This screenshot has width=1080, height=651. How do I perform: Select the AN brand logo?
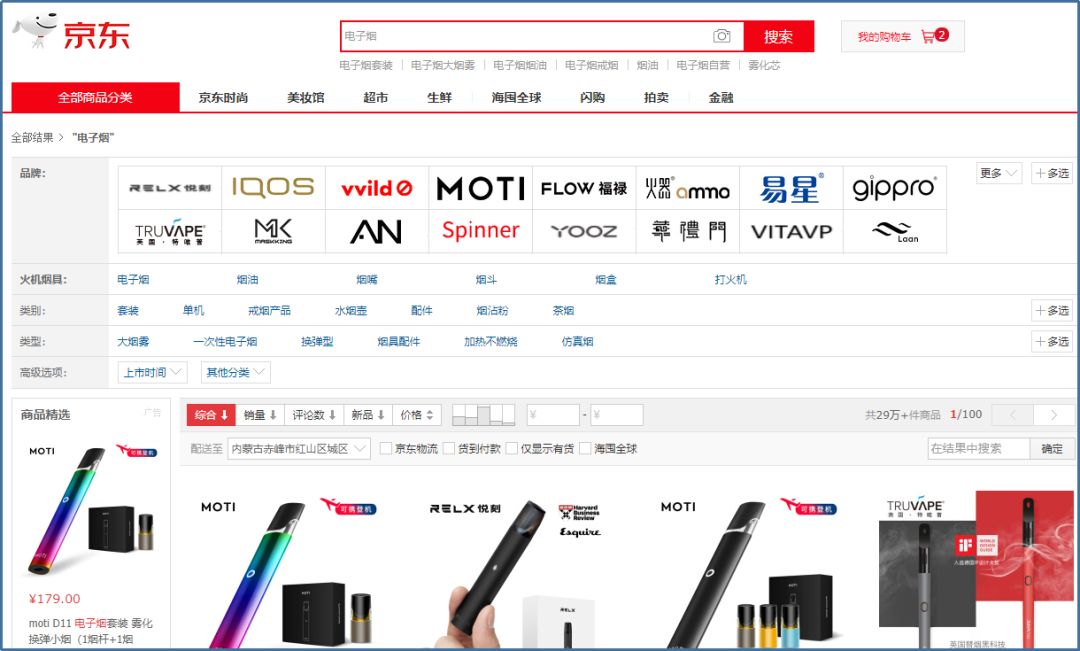pyautogui.click(x=377, y=231)
